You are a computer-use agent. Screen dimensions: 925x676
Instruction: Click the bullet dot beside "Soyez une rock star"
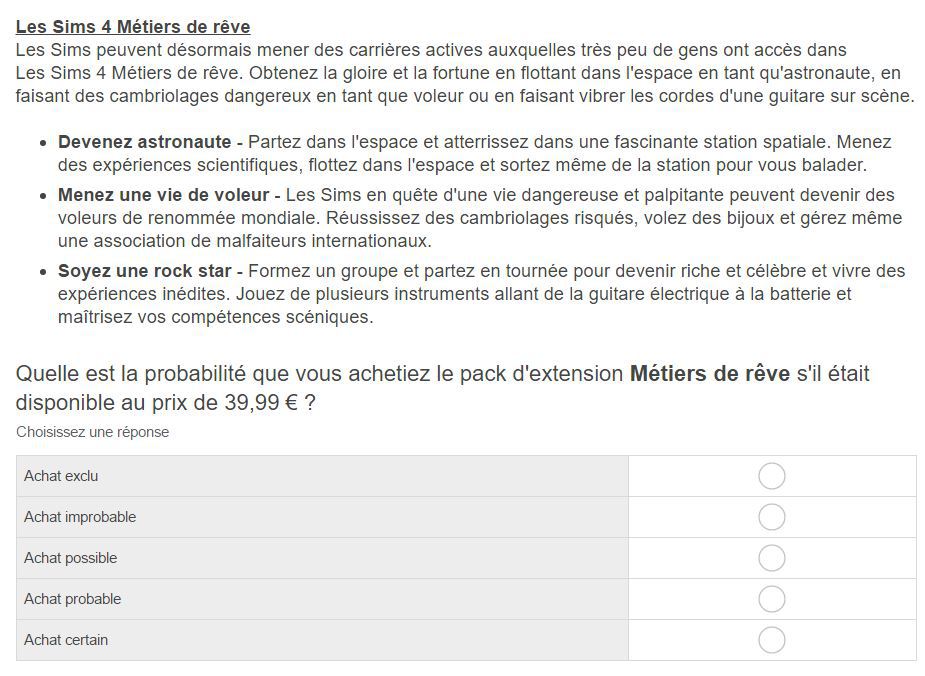point(43,272)
